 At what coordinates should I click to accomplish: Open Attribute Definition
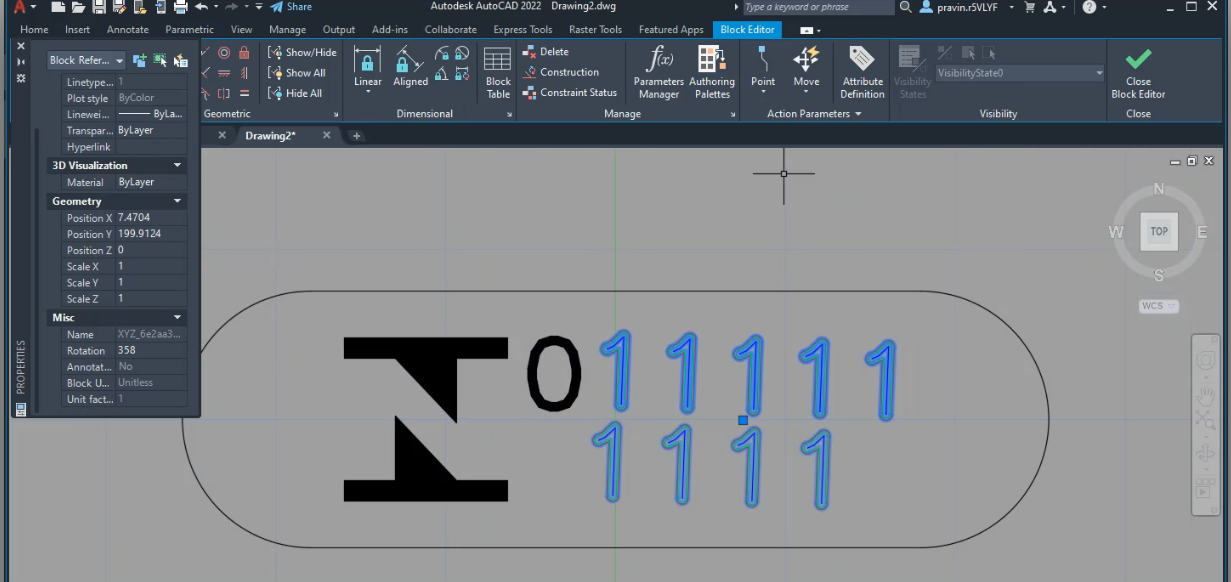(x=862, y=73)
